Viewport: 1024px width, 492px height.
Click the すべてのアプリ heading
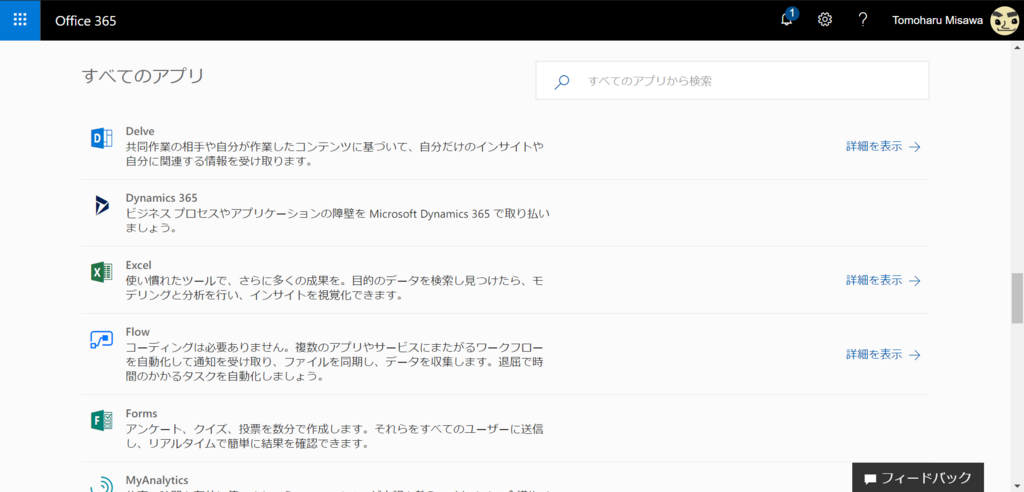tap(143, 76)
